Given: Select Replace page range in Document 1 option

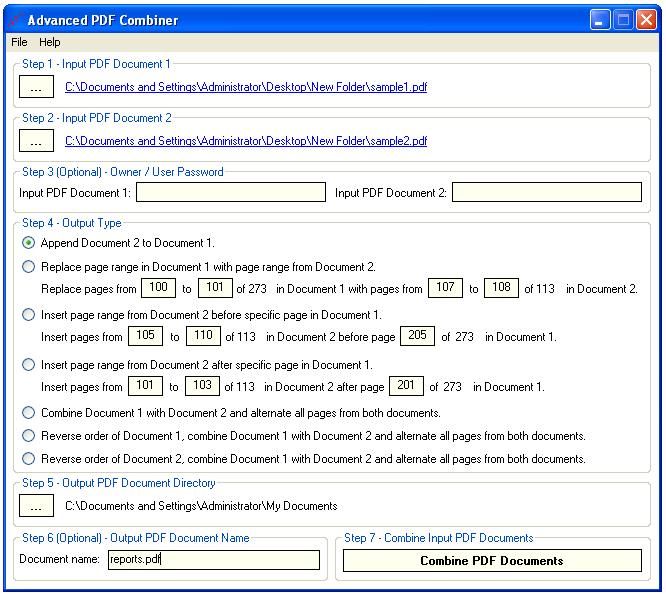Looking at the screenshot, I should (x=28, y=267).
